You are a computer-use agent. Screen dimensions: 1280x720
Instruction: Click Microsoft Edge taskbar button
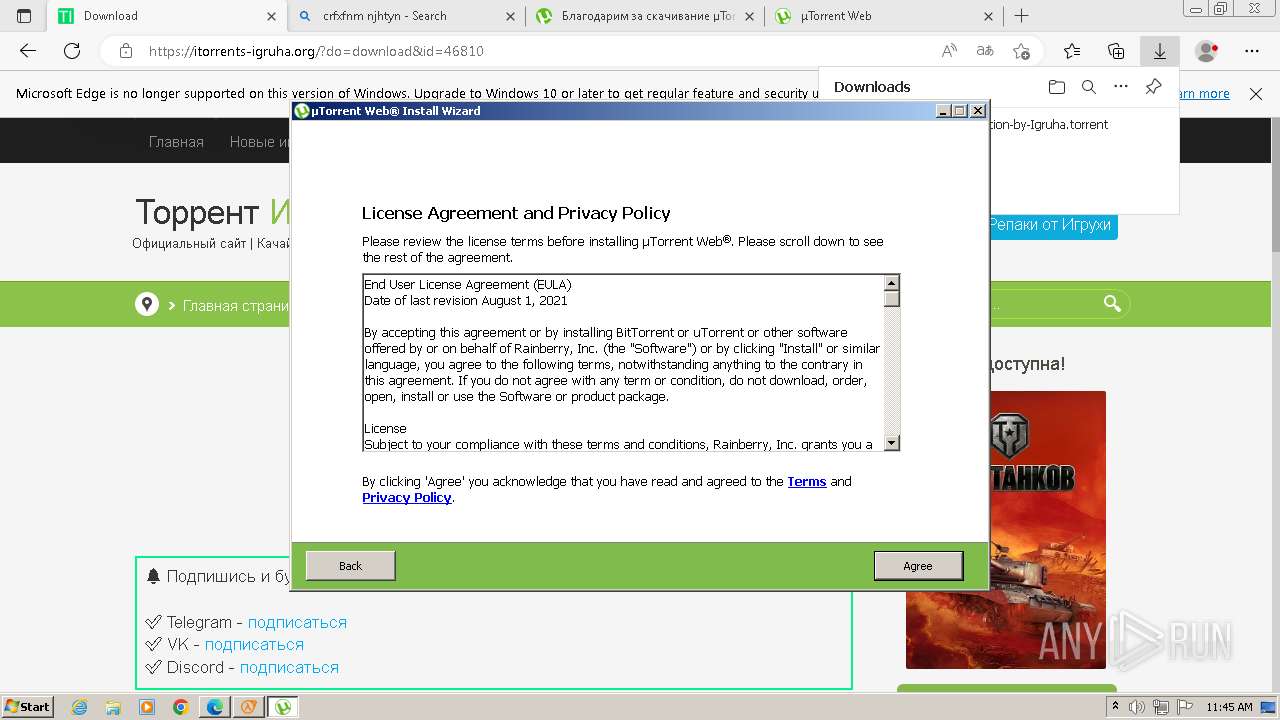(x=215, y=707)
